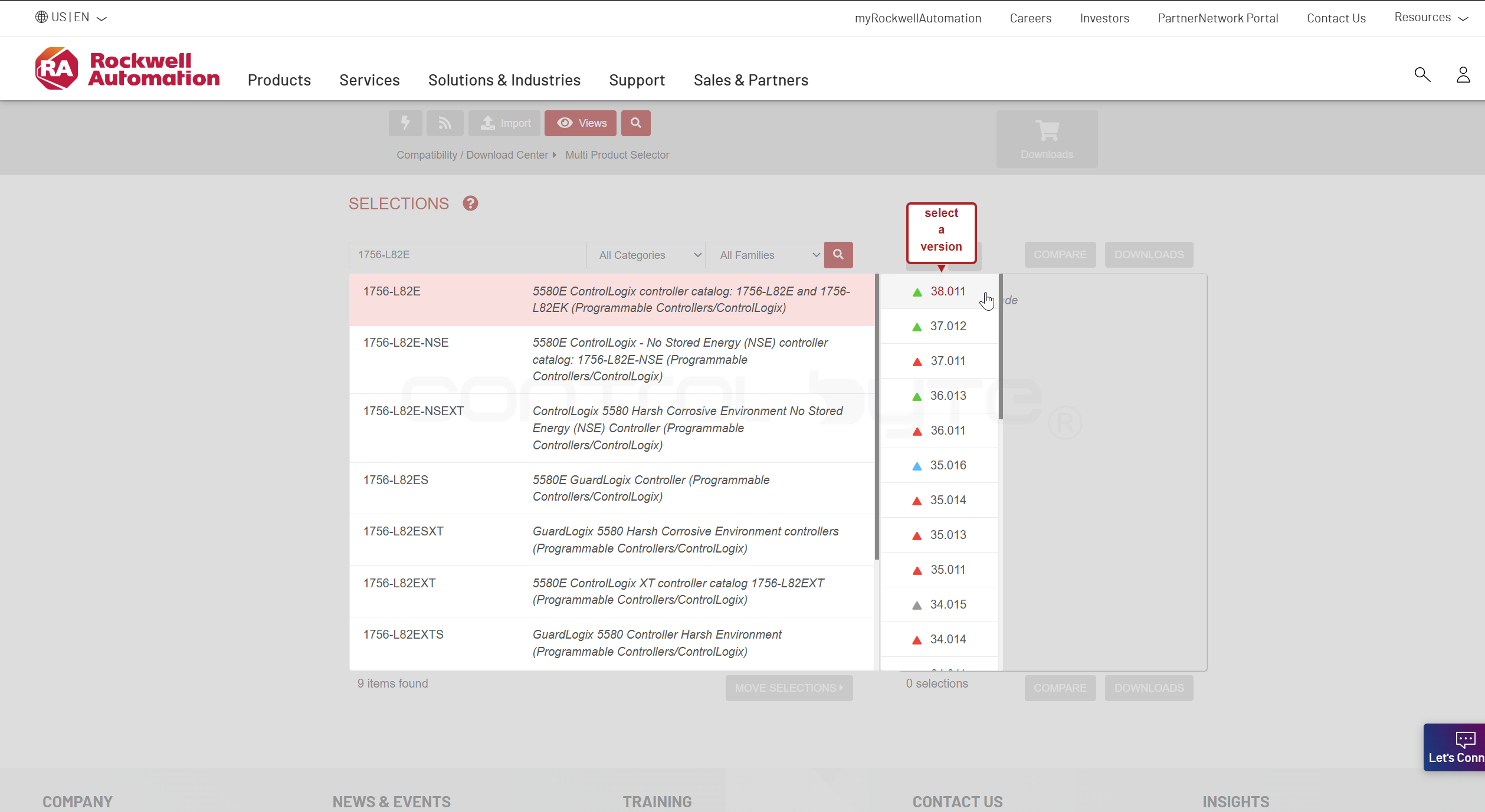Click the product list vertical scrollbar
This screenshot has width=1485, height=812.
tap(877, 417)
